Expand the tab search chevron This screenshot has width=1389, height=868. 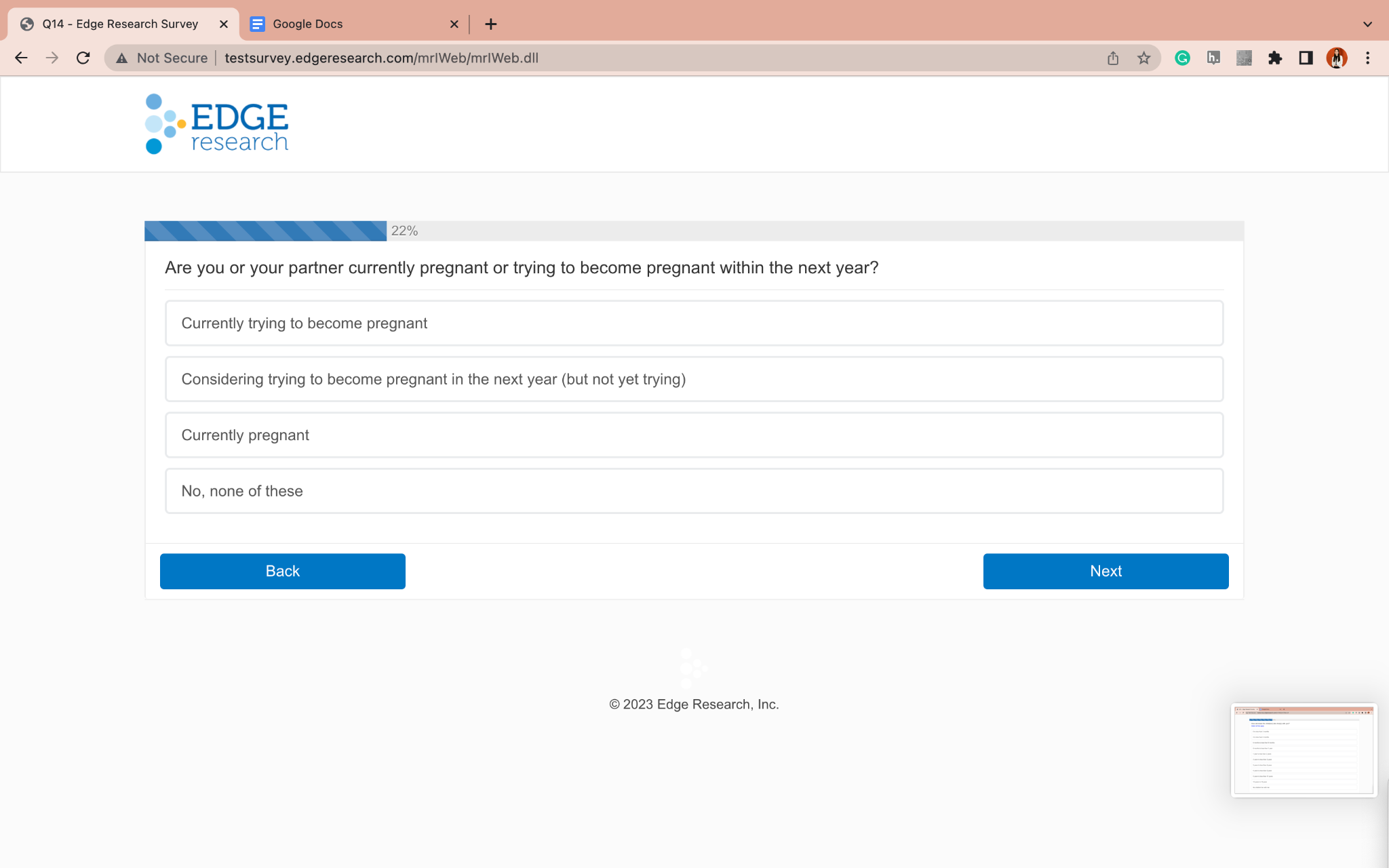[x=1367, y=24]
